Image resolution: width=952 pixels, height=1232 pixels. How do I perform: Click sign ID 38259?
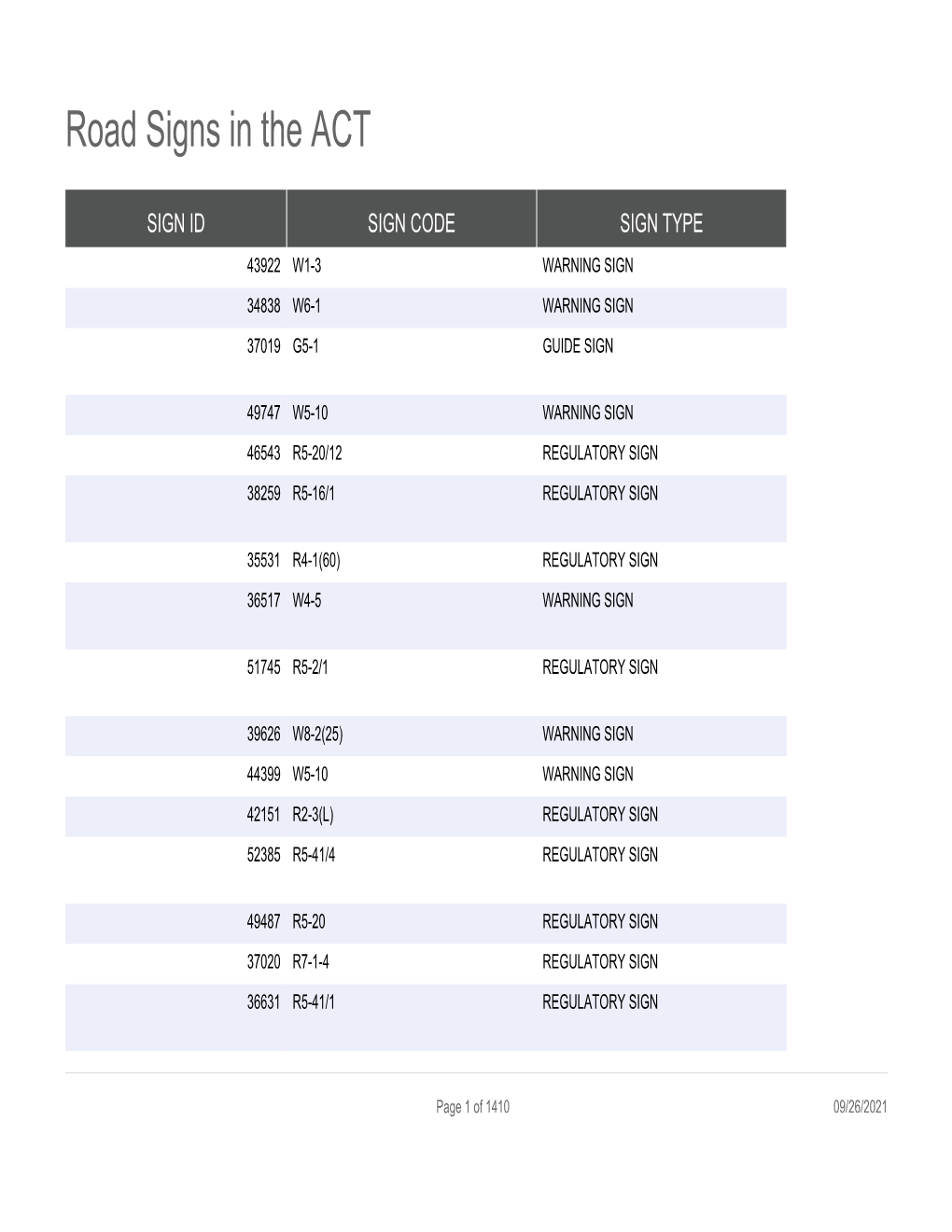[x=263, y=494]
